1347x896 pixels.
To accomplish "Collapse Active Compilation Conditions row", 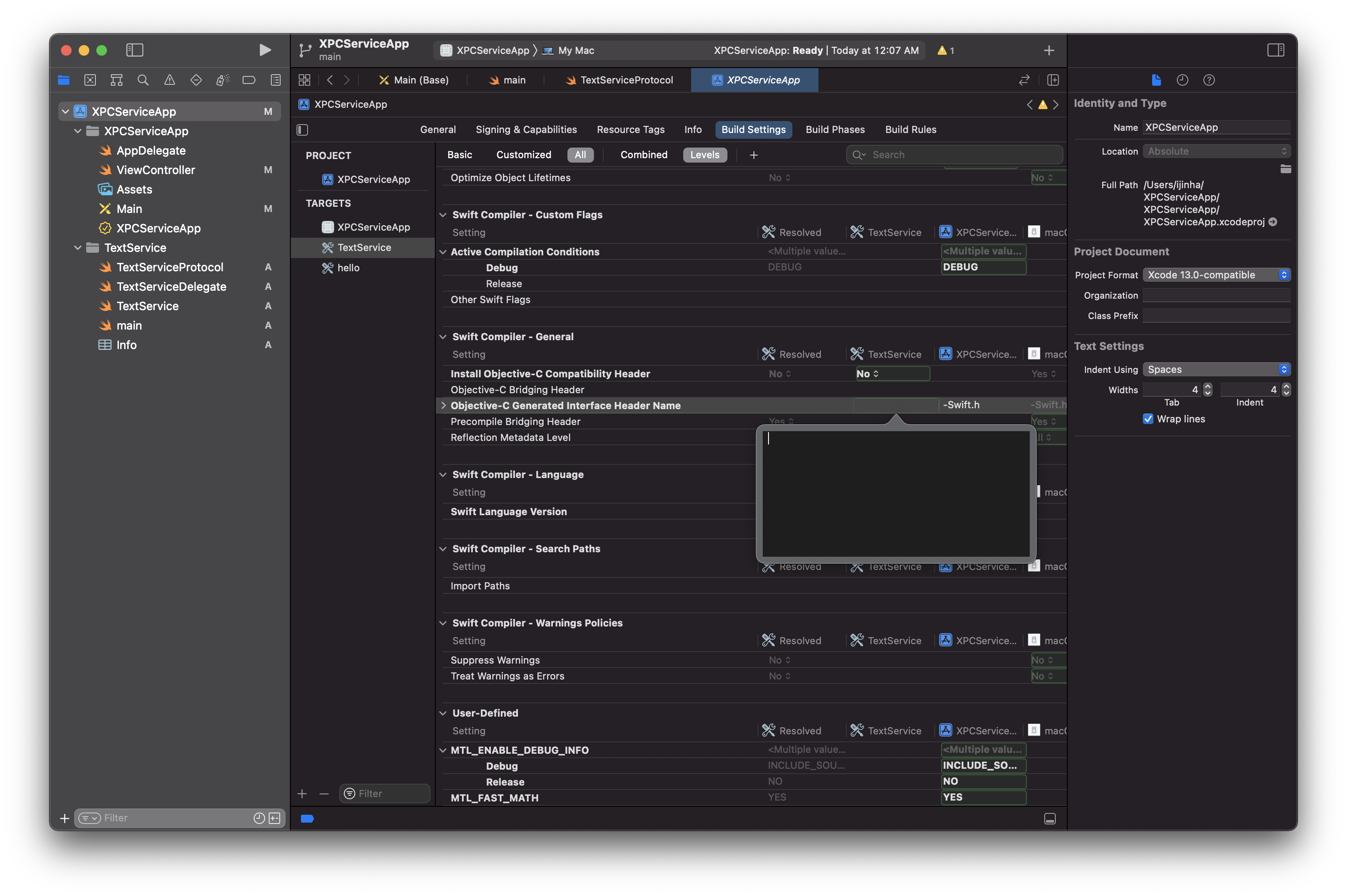I will (443, 252).
